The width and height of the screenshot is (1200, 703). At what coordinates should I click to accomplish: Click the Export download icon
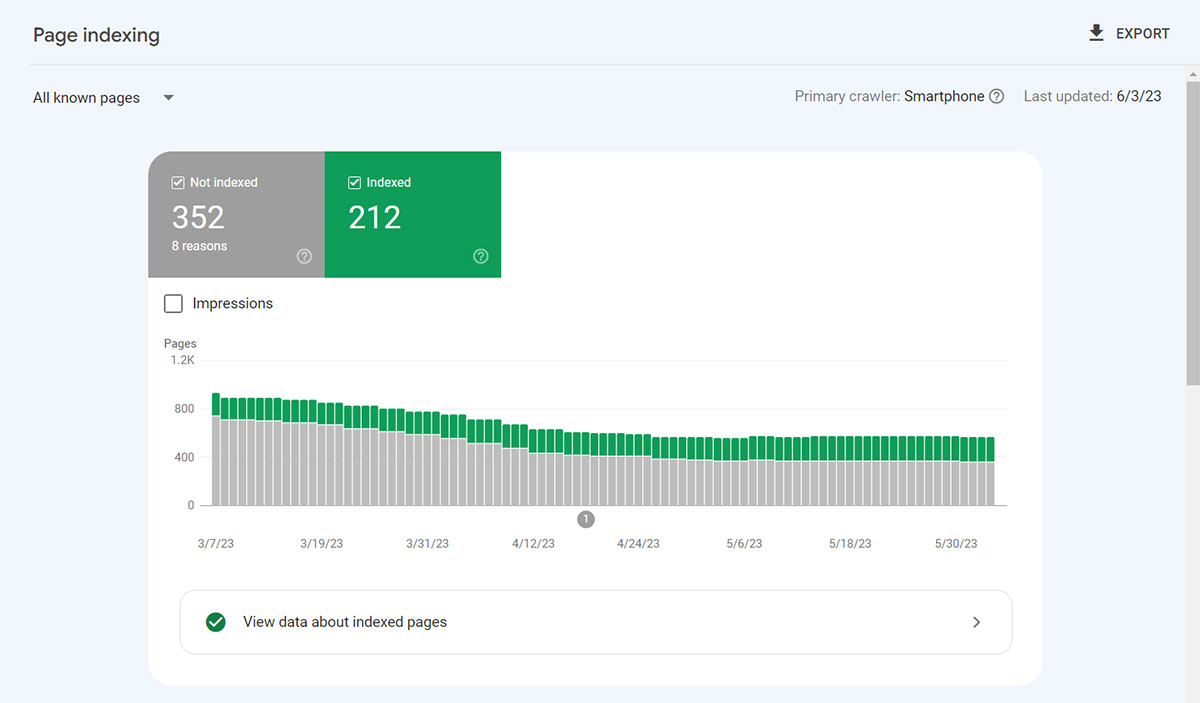(1096, 33)
